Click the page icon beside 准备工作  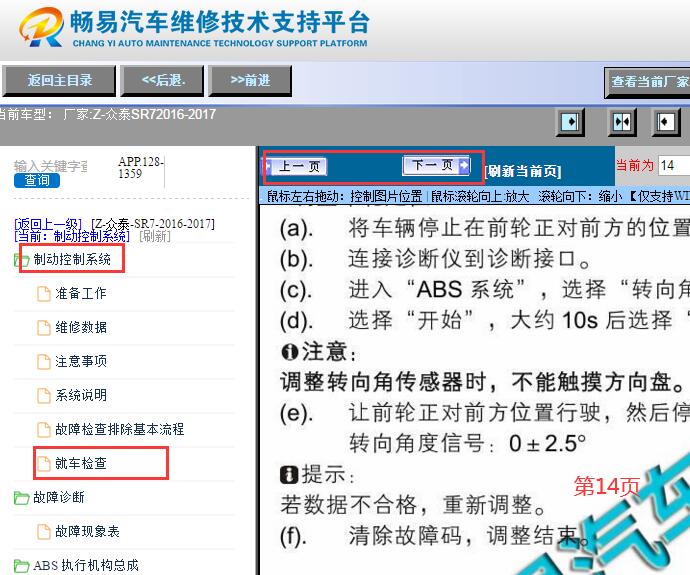click(44, 294)
